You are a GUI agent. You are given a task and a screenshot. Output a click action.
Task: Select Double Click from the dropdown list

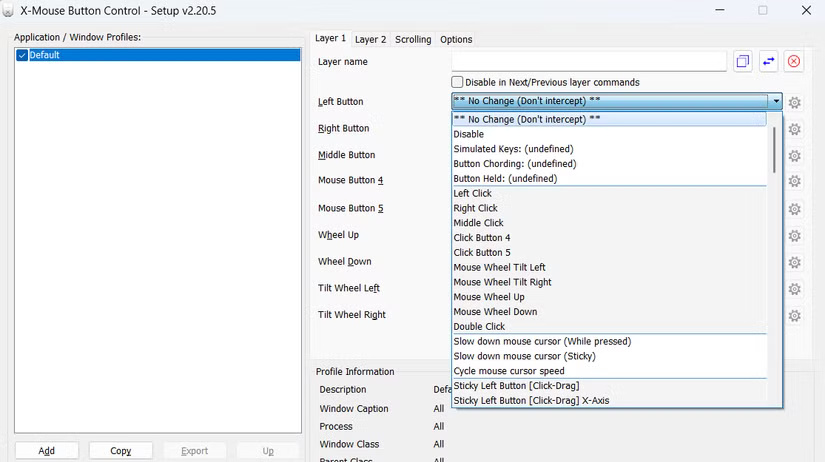479,326
